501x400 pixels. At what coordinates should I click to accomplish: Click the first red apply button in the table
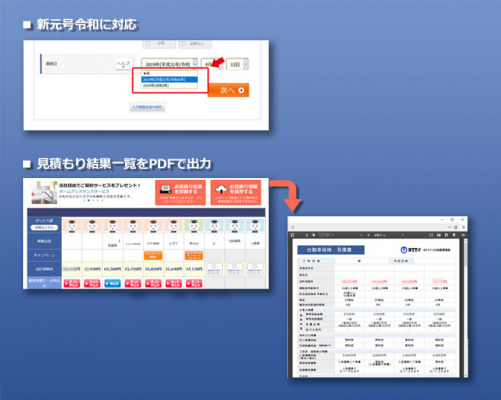pyautogui.click(x=72, y=283)
